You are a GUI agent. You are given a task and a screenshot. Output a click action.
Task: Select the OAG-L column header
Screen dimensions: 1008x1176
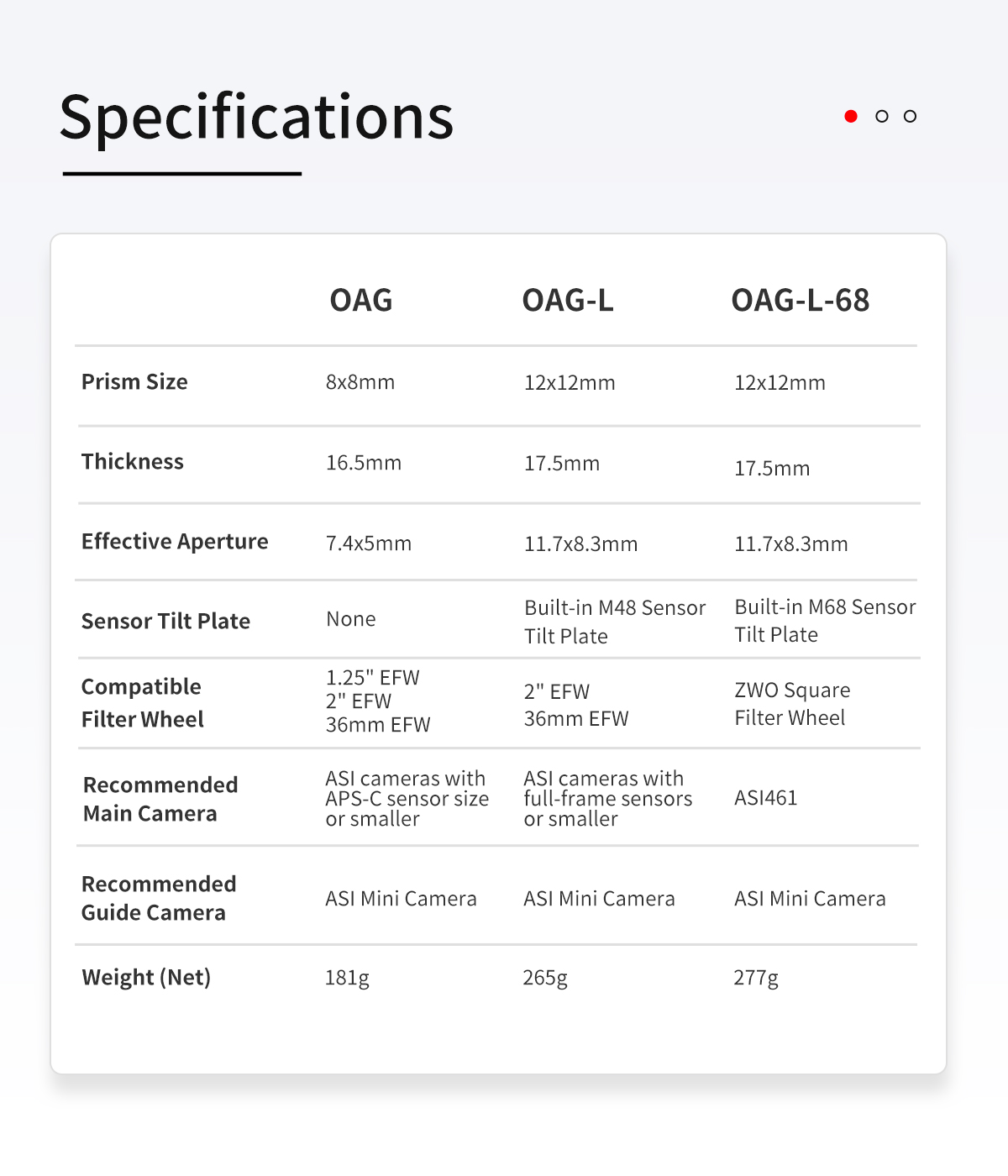pyautogui.click(x=568, y=300)
